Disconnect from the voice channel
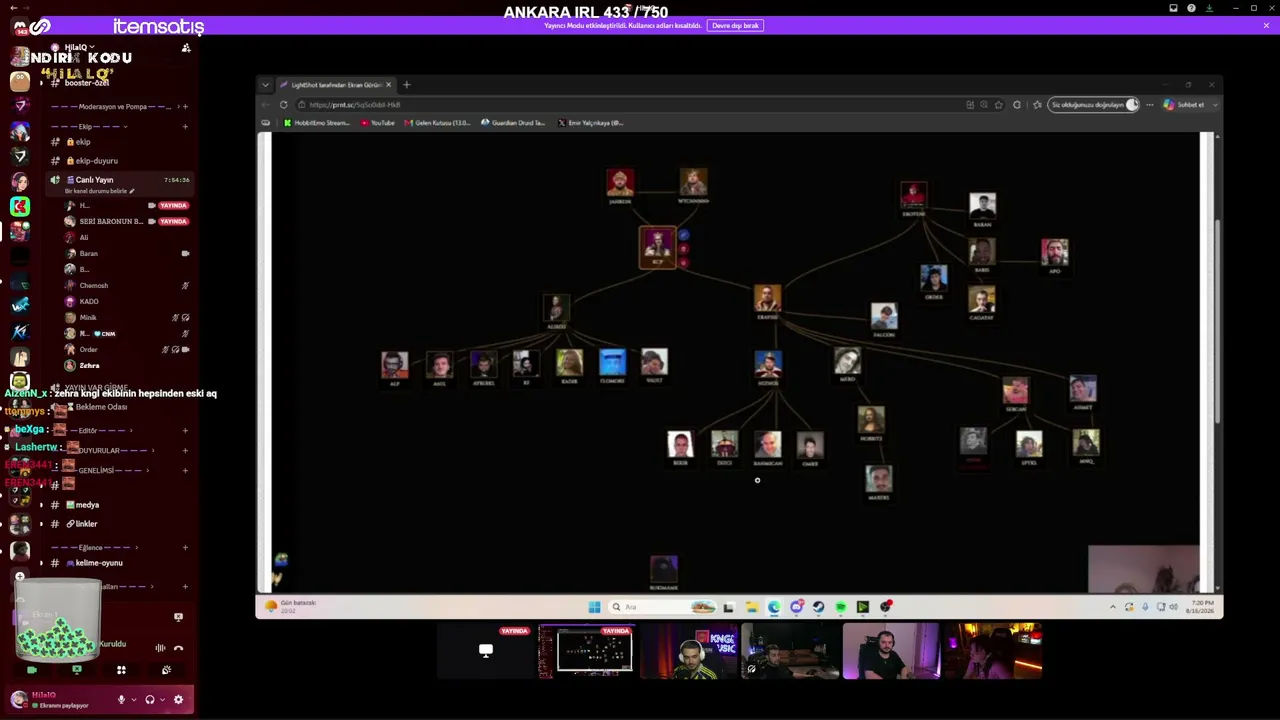Viewport: 1280px width, 720px height. pos(178,648)
